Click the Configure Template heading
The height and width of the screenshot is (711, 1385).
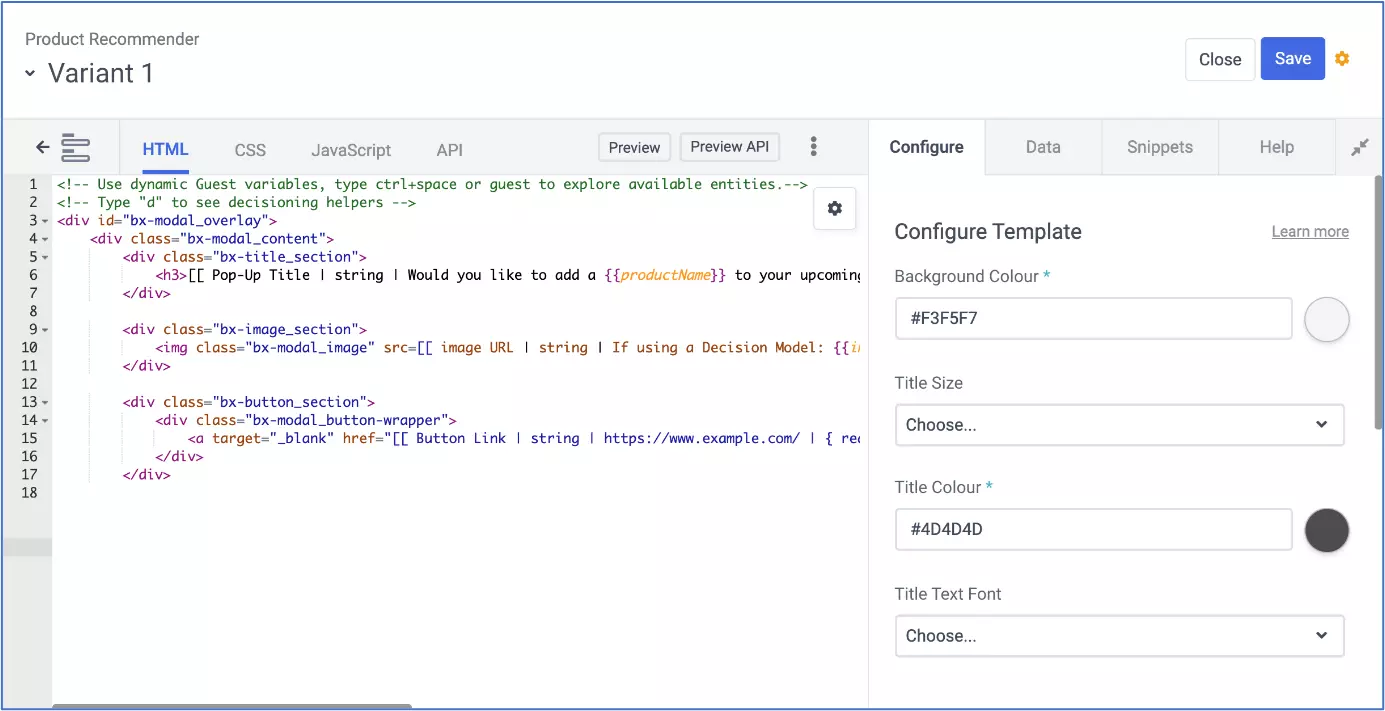[x=988, y=232]
